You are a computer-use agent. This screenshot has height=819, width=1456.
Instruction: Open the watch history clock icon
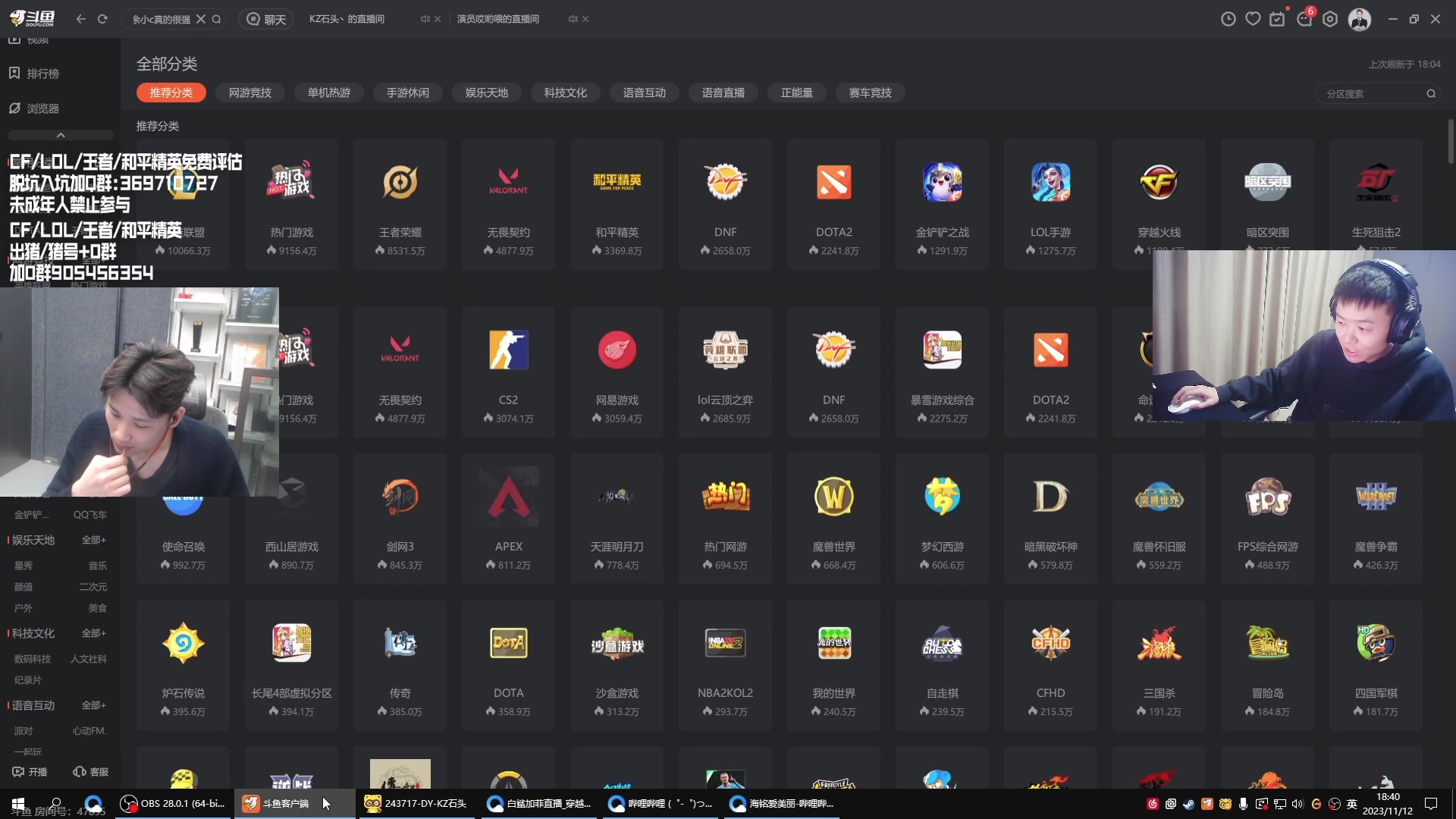tap(1228, 19)
